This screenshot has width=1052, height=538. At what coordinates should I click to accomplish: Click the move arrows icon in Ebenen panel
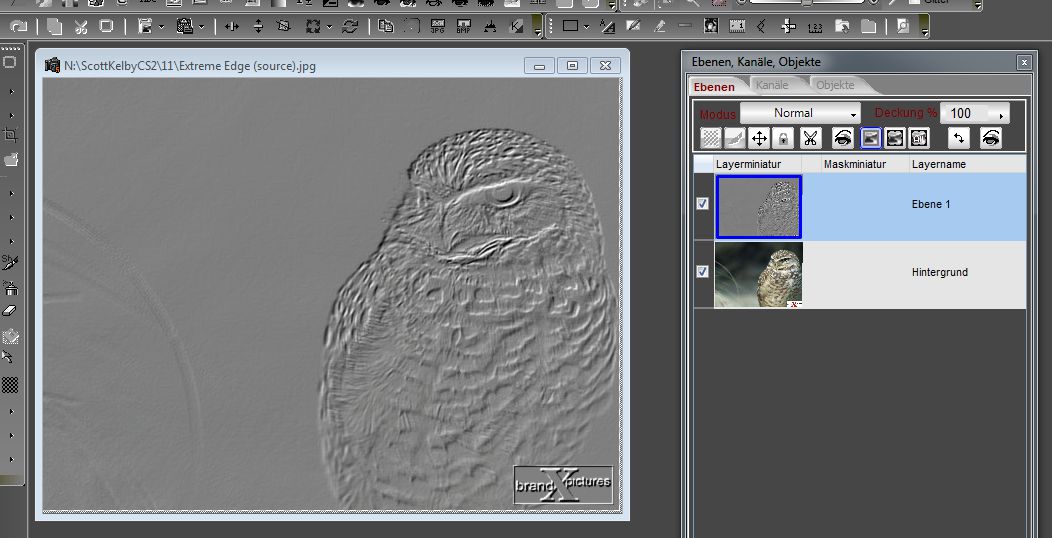tap(759, 139)
